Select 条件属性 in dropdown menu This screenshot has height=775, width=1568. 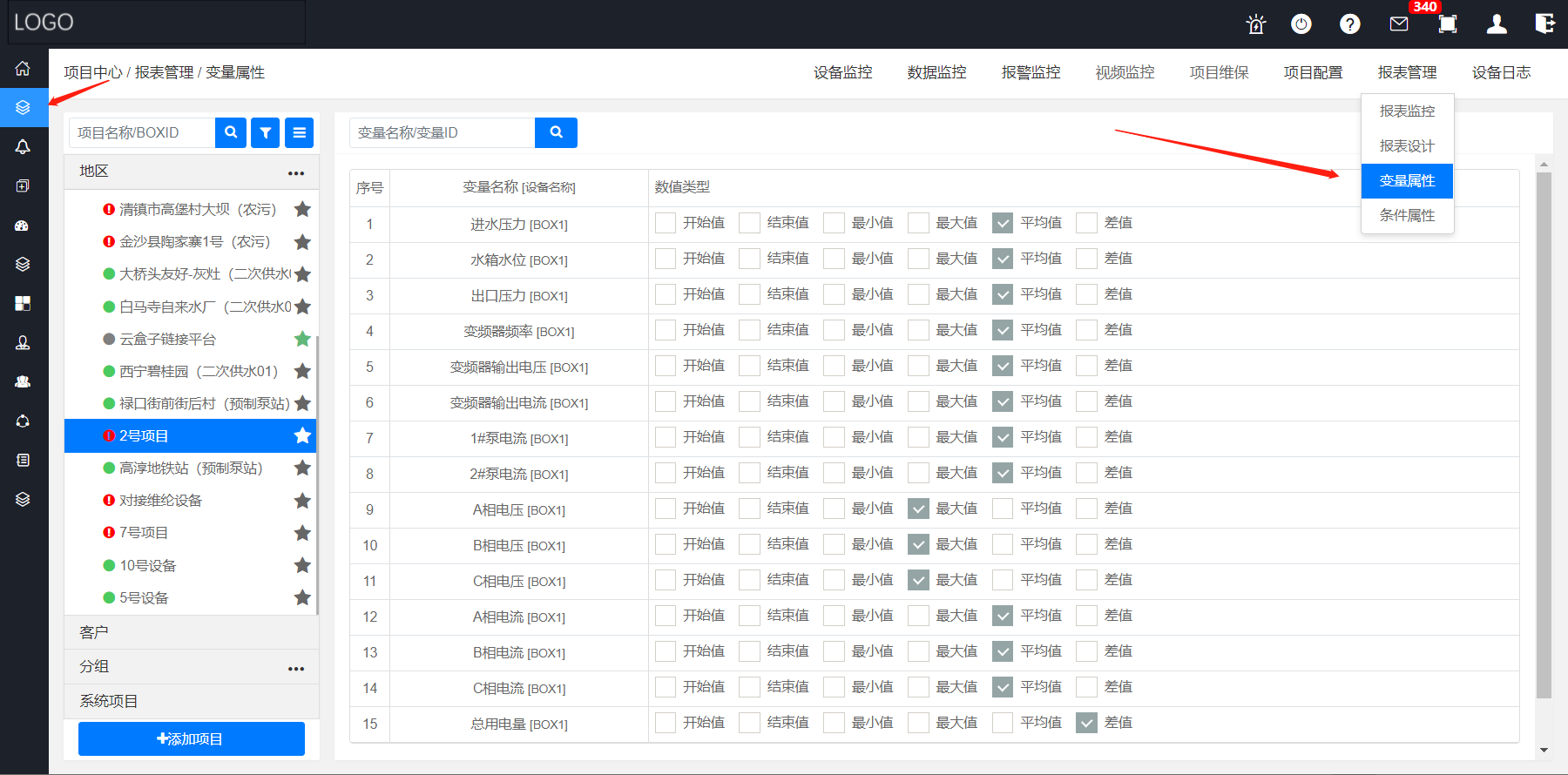[1407, 216]
